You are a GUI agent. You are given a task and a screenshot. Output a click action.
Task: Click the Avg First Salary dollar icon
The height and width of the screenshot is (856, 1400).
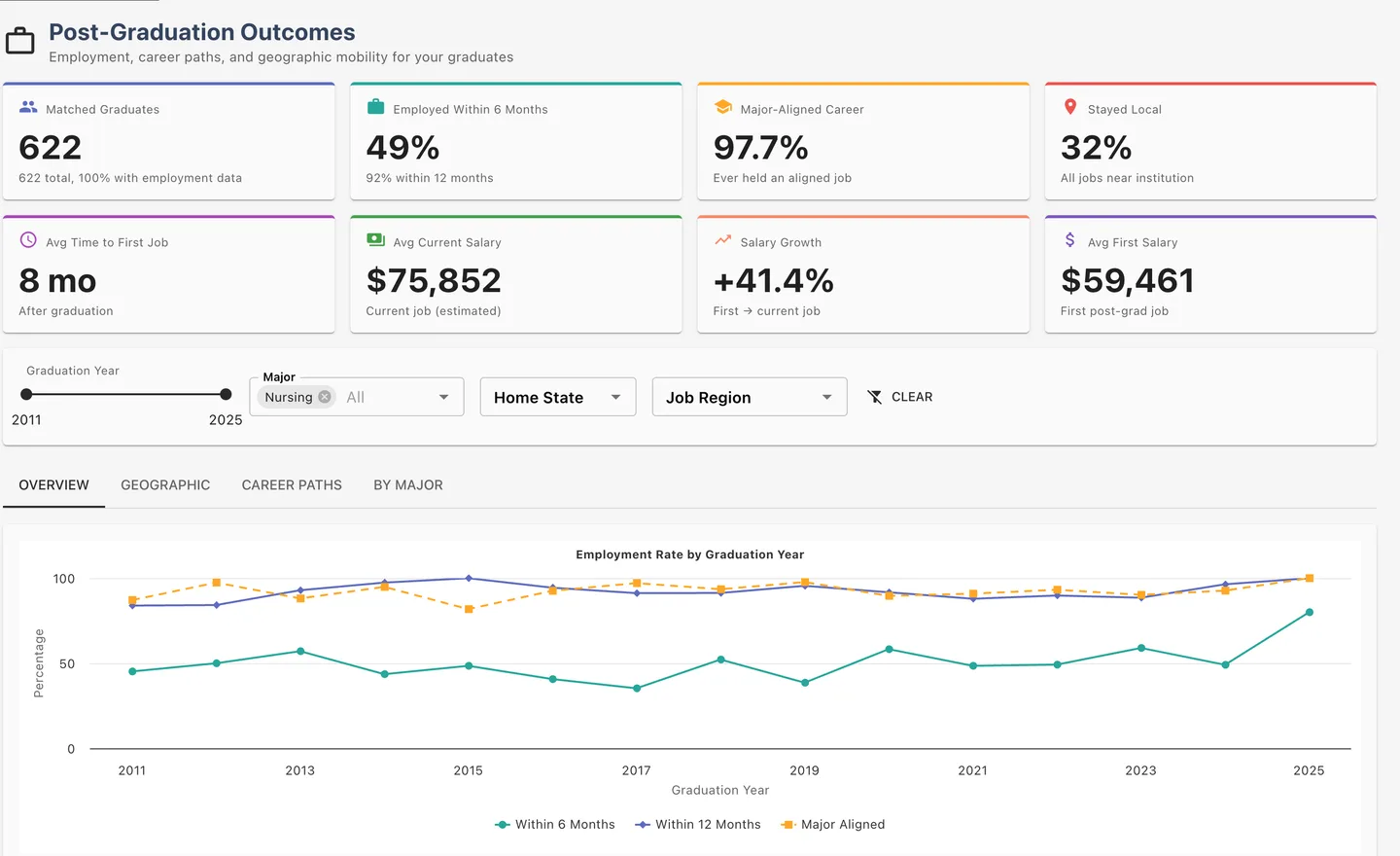1070,240
